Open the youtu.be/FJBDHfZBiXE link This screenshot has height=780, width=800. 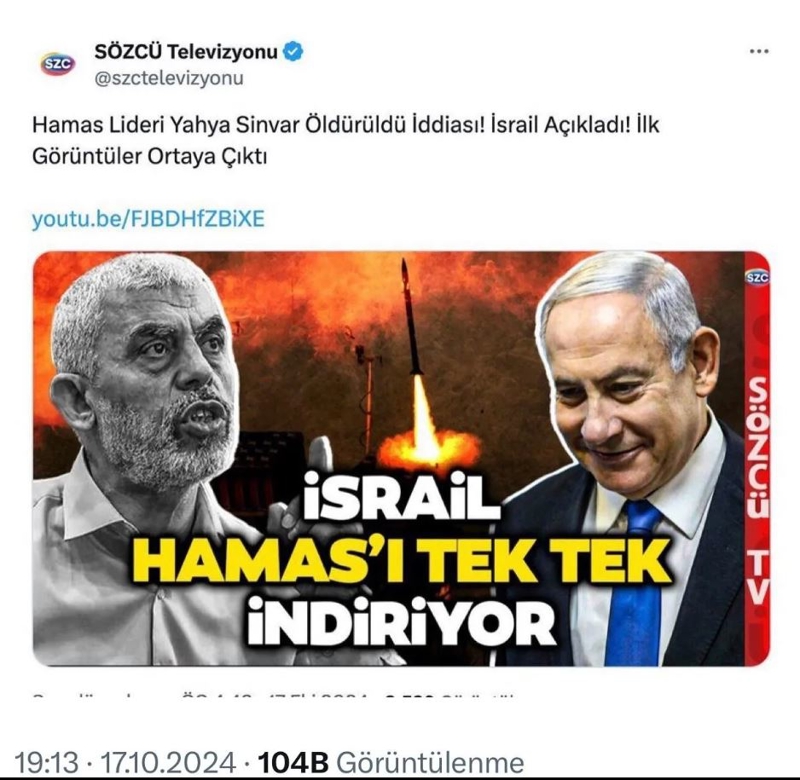click(x=148, y=219)
